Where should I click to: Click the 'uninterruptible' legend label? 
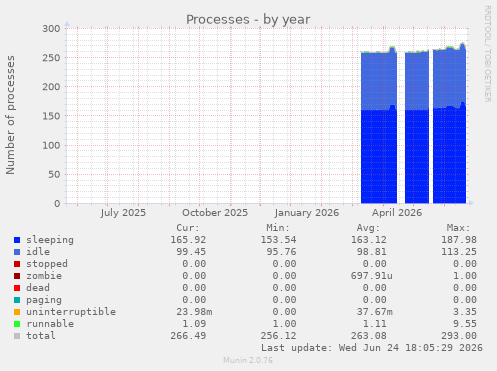tap(71, 312)
